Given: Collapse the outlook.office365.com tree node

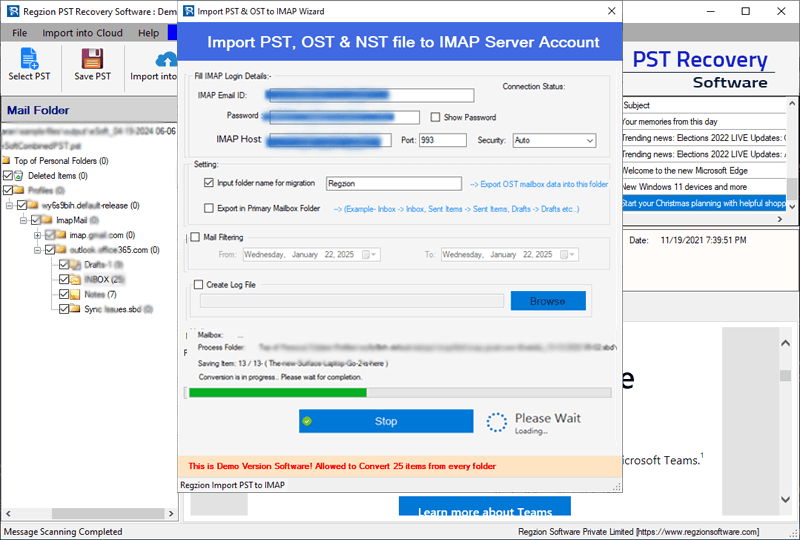Looking at the screenshot, I should coord(37,250).
